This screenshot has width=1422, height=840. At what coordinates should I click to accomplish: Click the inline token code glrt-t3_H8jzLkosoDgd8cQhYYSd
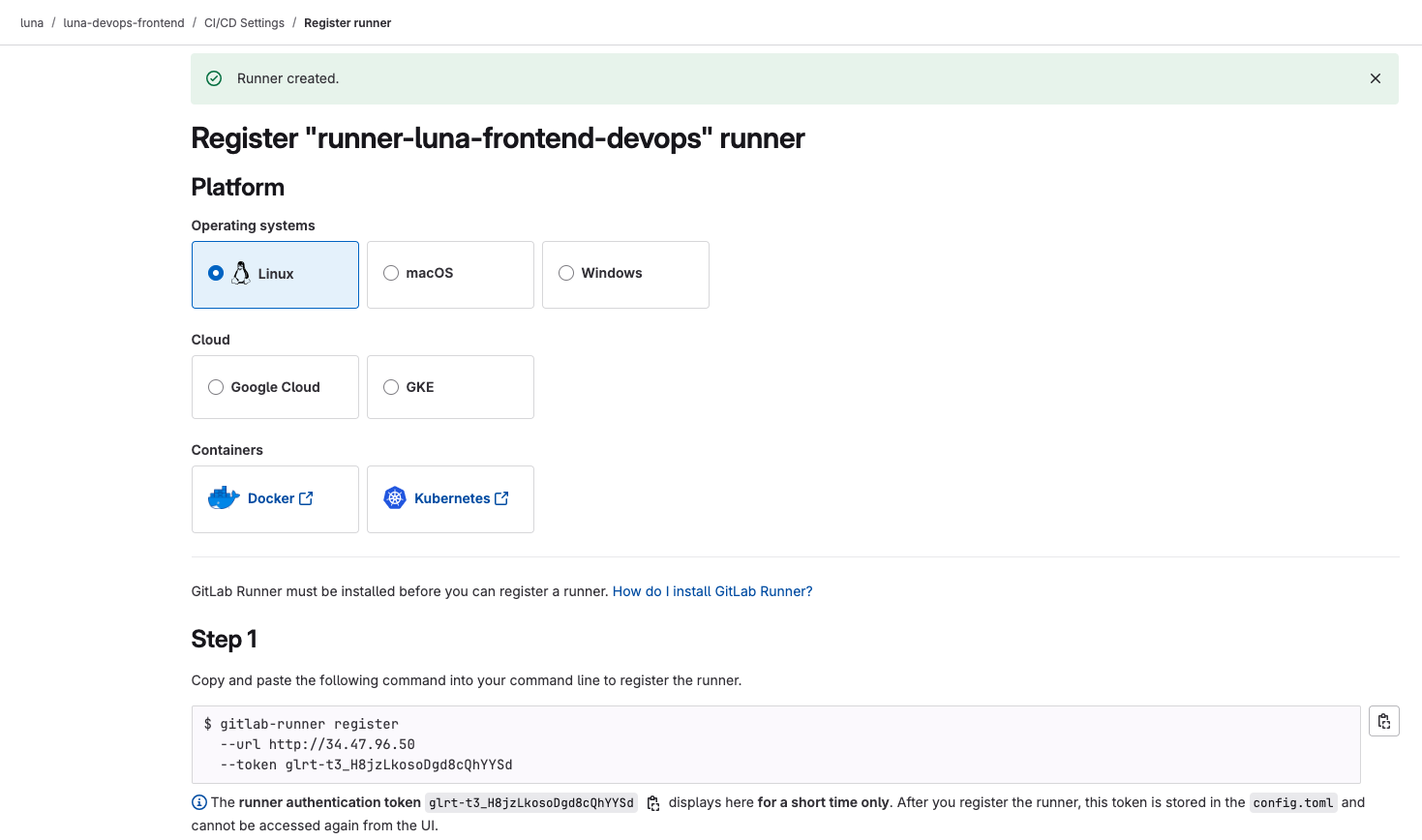pos(531,803)
